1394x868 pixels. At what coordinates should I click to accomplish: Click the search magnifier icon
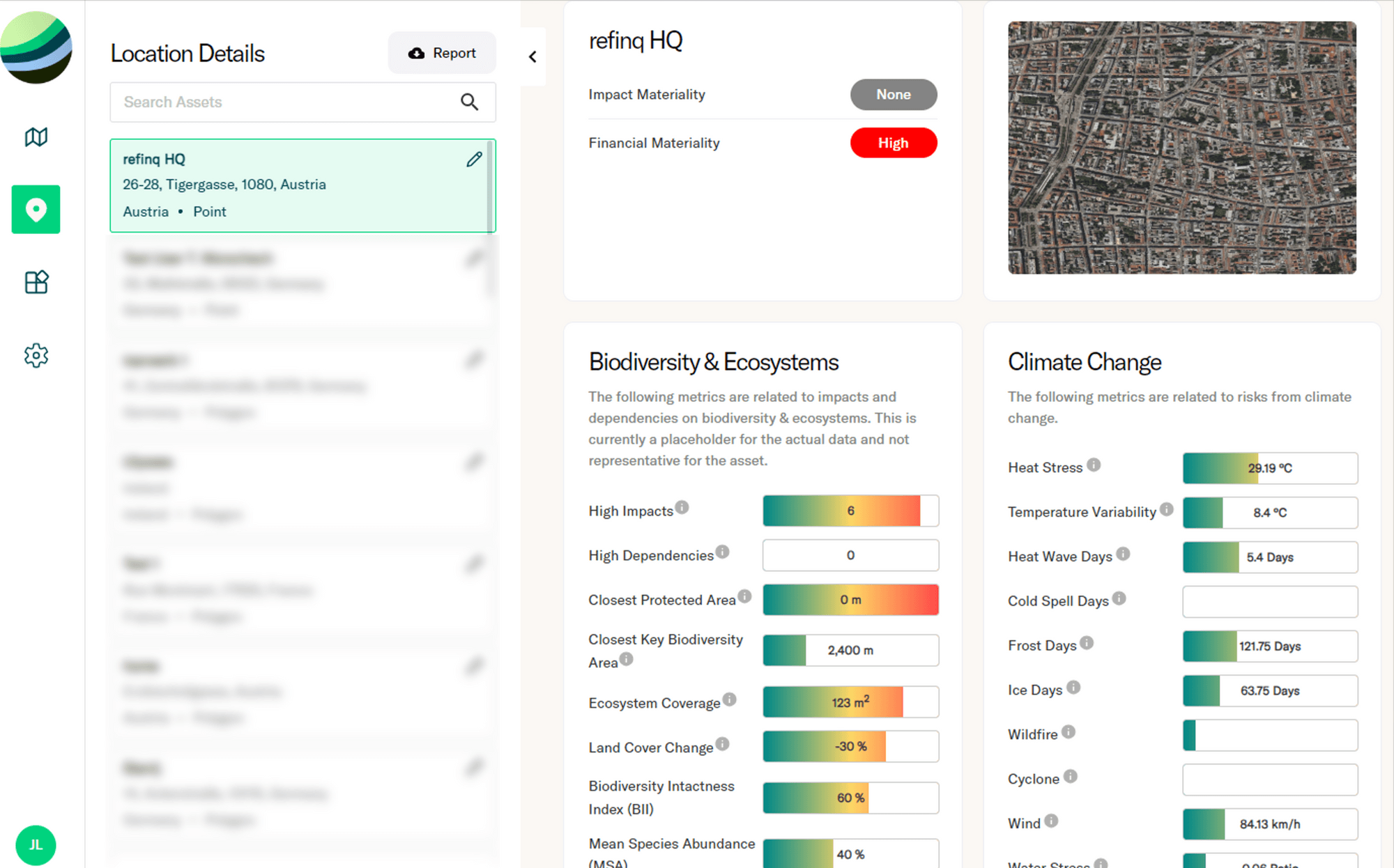[469, 102]
